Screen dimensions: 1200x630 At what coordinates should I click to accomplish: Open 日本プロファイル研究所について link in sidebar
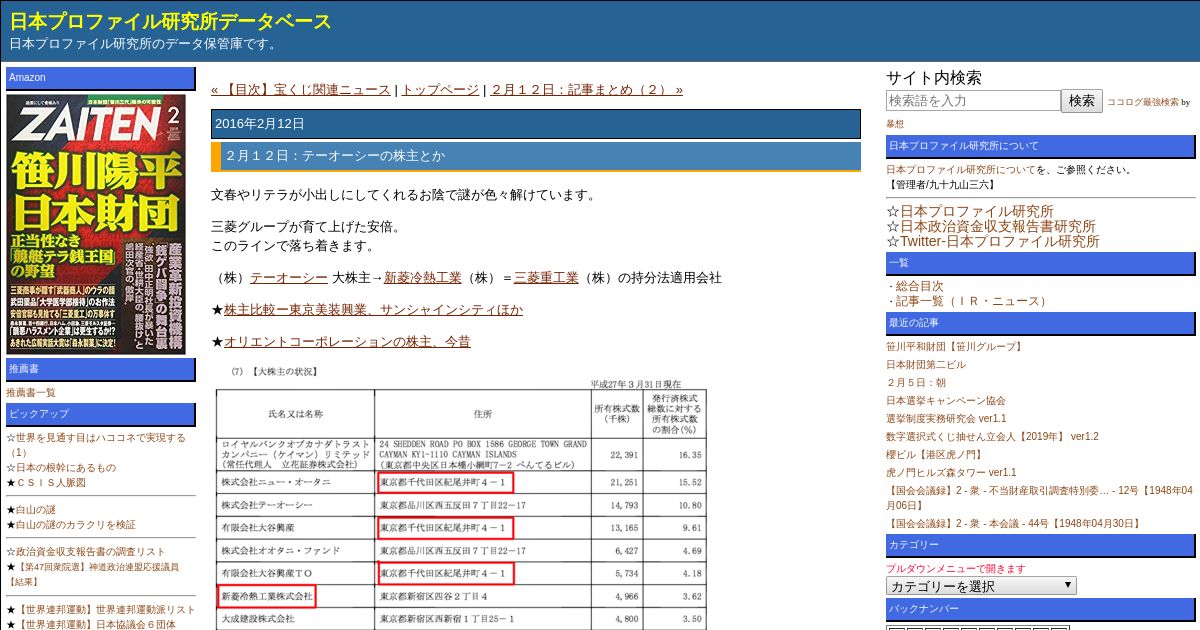961,170
